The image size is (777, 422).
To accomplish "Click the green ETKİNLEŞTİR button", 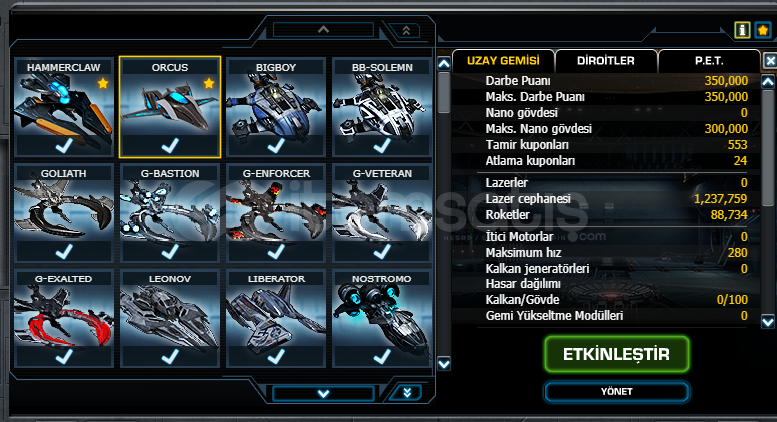I will point(616,354).
